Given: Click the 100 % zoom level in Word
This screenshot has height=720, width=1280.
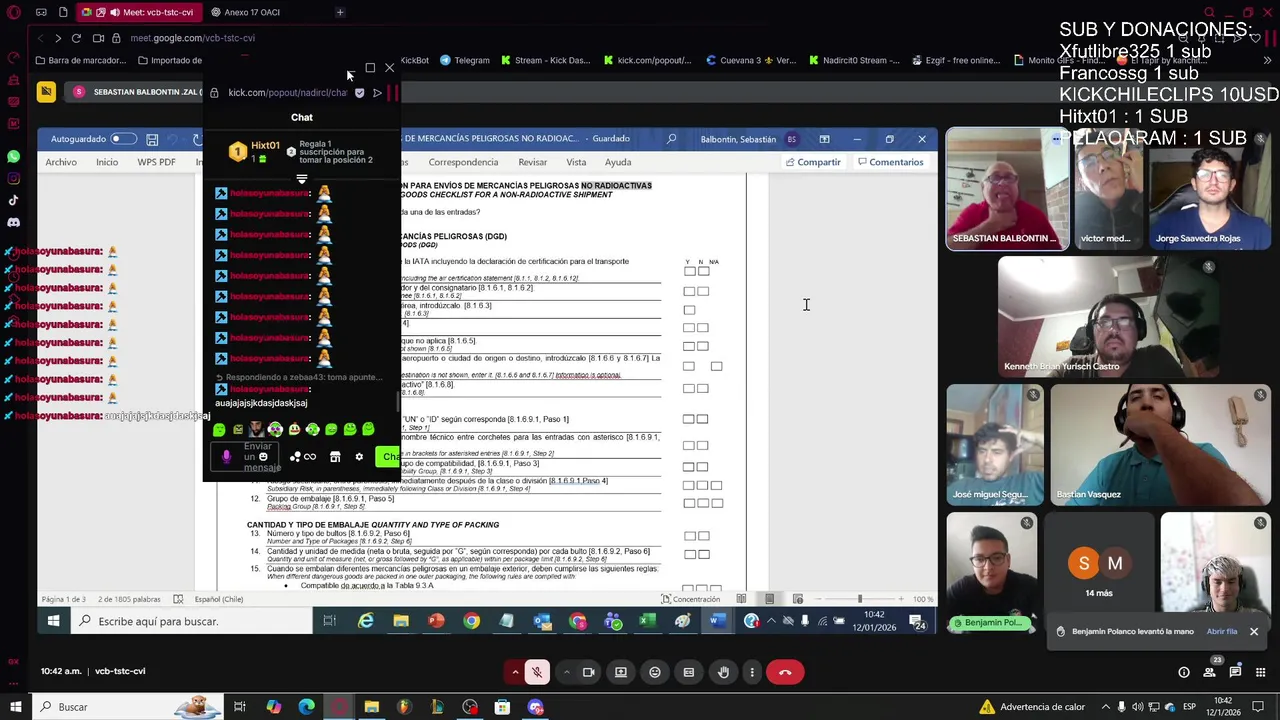Looking at the screenshot, I should click(x=923, y=599).
